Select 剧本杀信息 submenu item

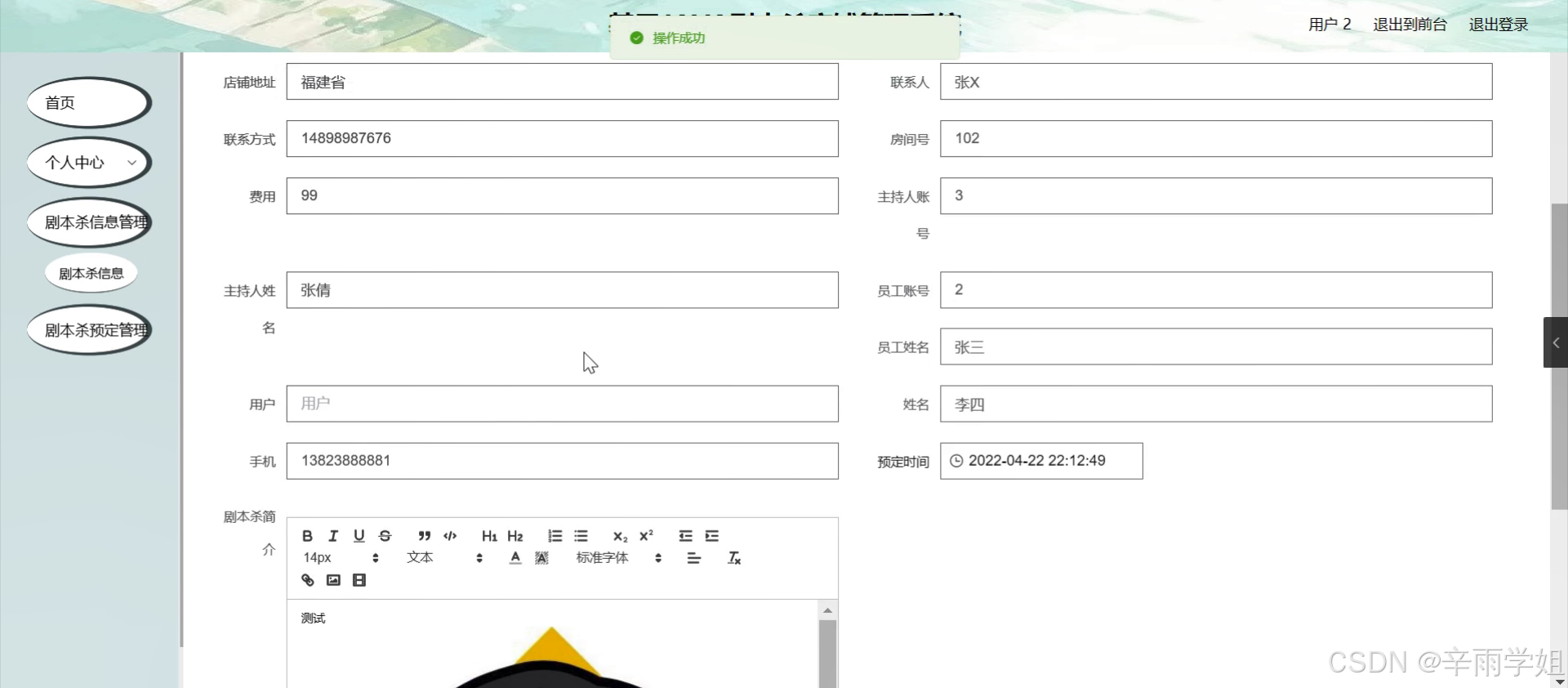[x=91, y=274]
